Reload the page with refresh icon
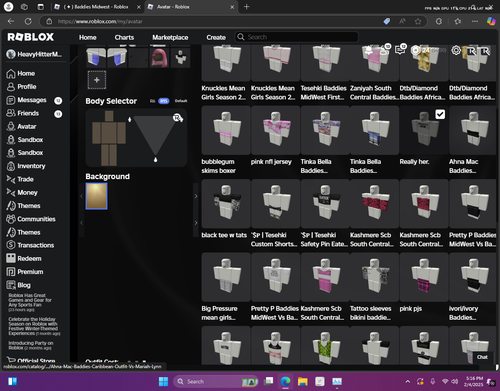 coord(28,21)
